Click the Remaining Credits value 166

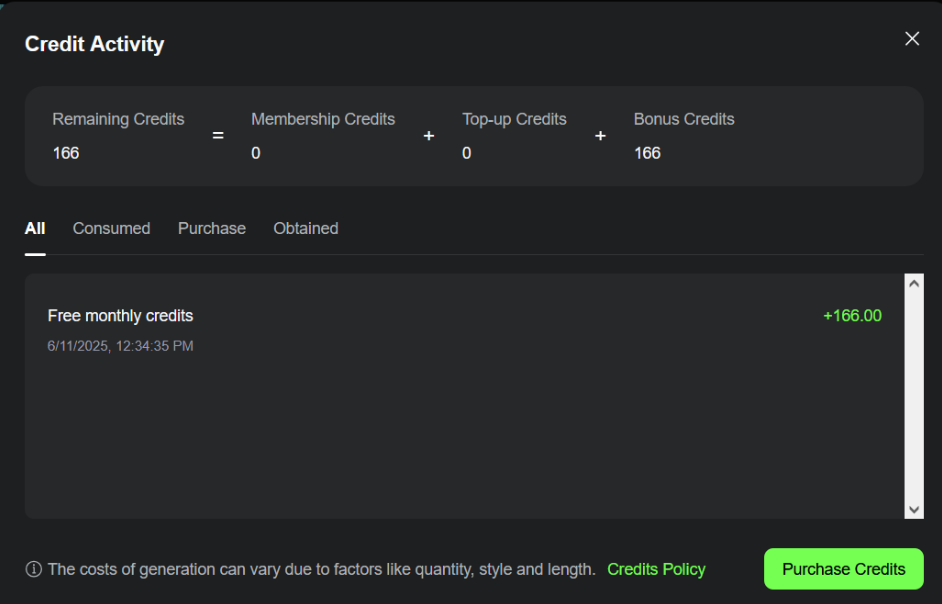pos(66,153)
